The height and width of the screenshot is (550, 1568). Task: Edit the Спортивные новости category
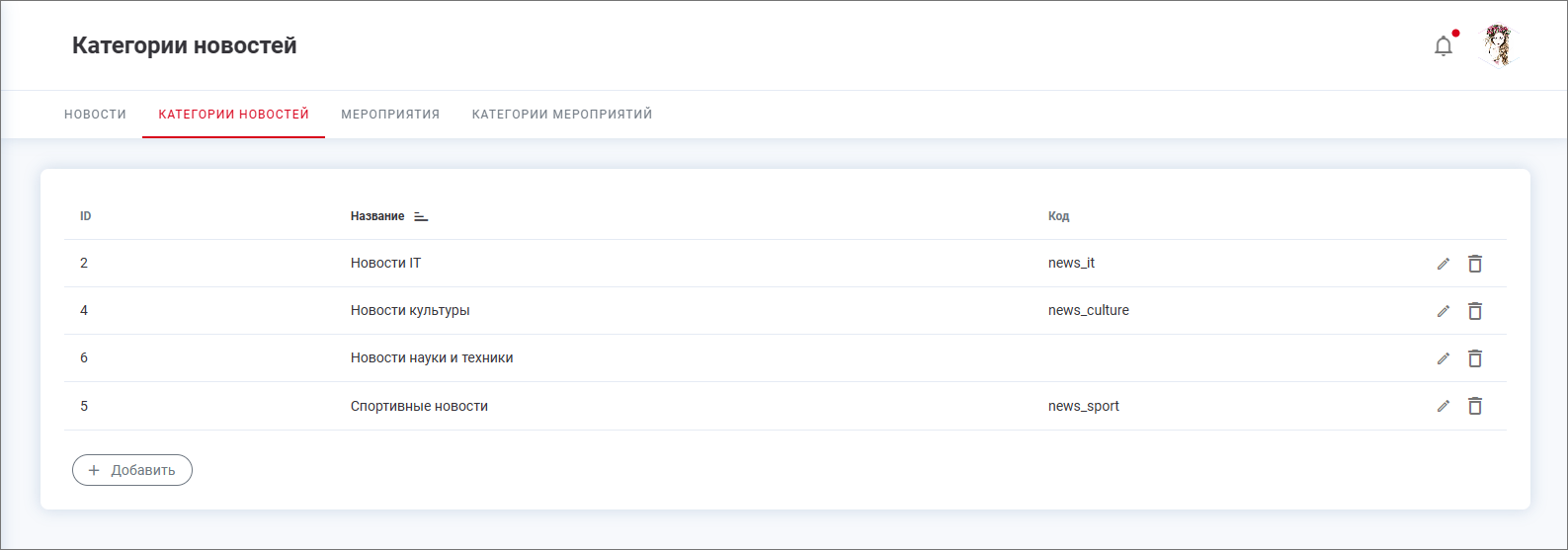pos(1444,406)
